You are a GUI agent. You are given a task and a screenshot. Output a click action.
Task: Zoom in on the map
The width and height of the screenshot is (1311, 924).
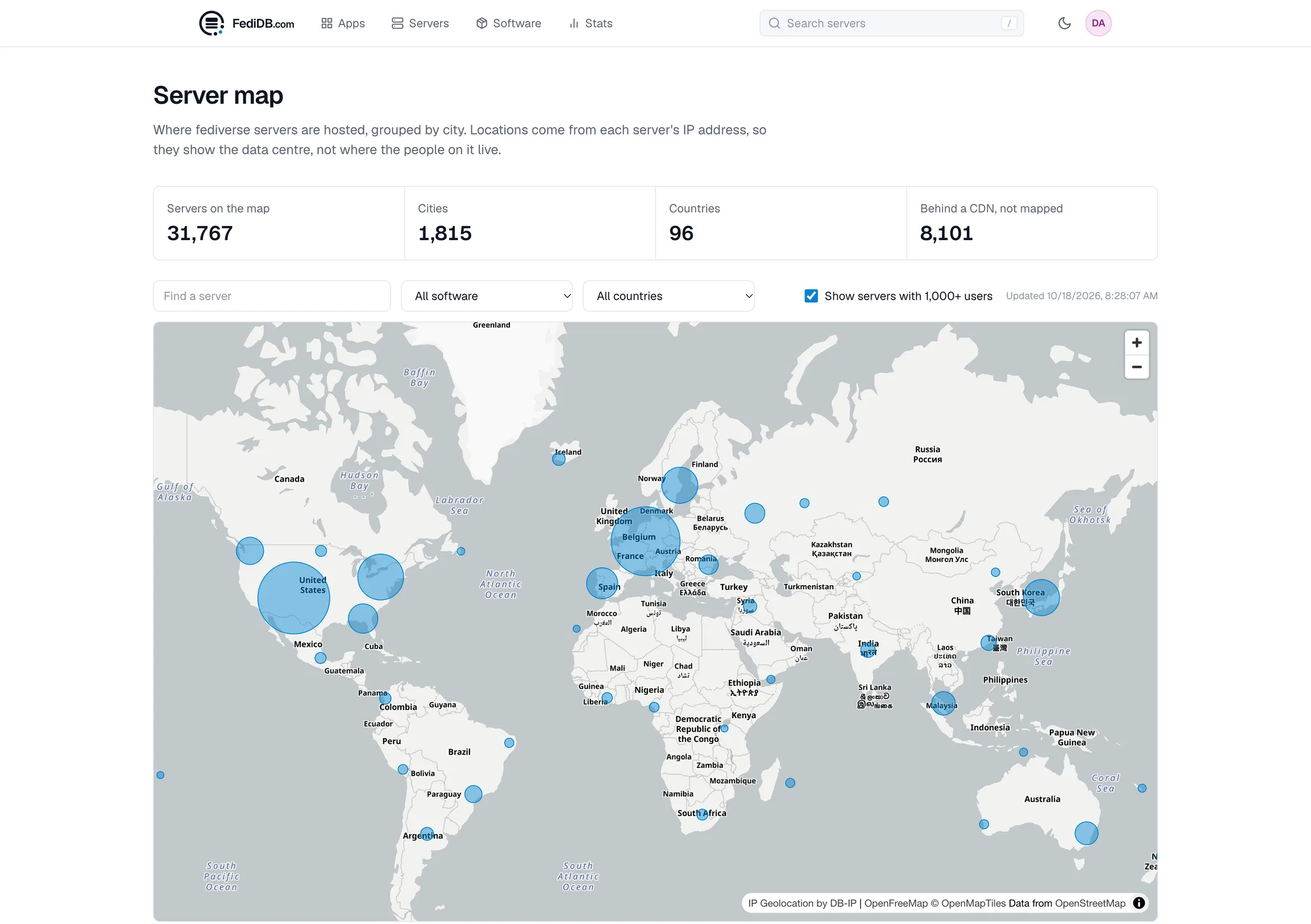[1136, 342]
